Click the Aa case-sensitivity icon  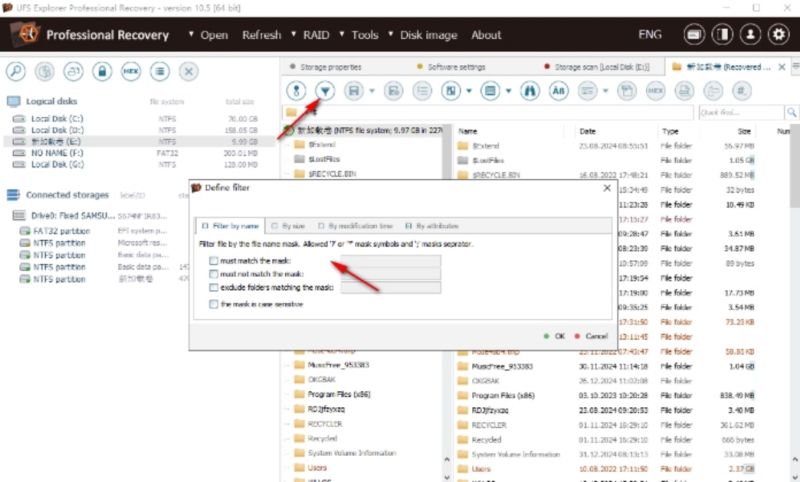click(x=559, y=91)
